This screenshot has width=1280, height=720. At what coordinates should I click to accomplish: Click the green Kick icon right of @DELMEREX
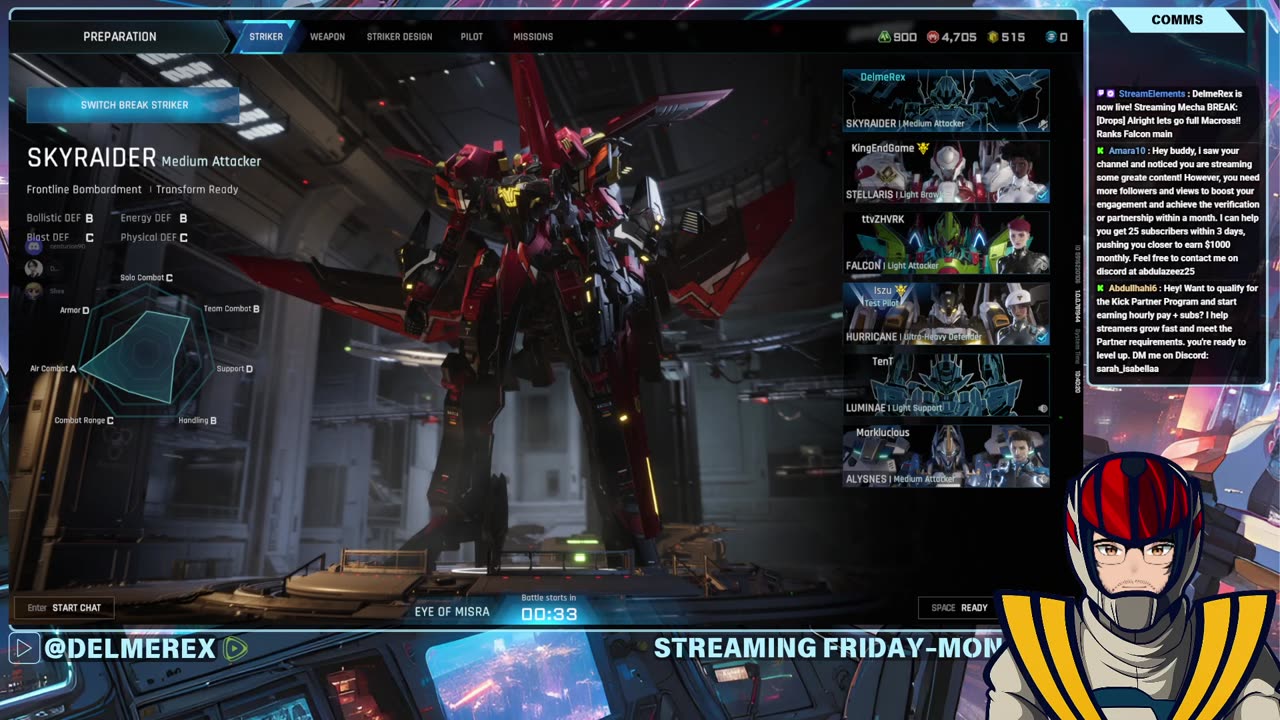point(235,648)
